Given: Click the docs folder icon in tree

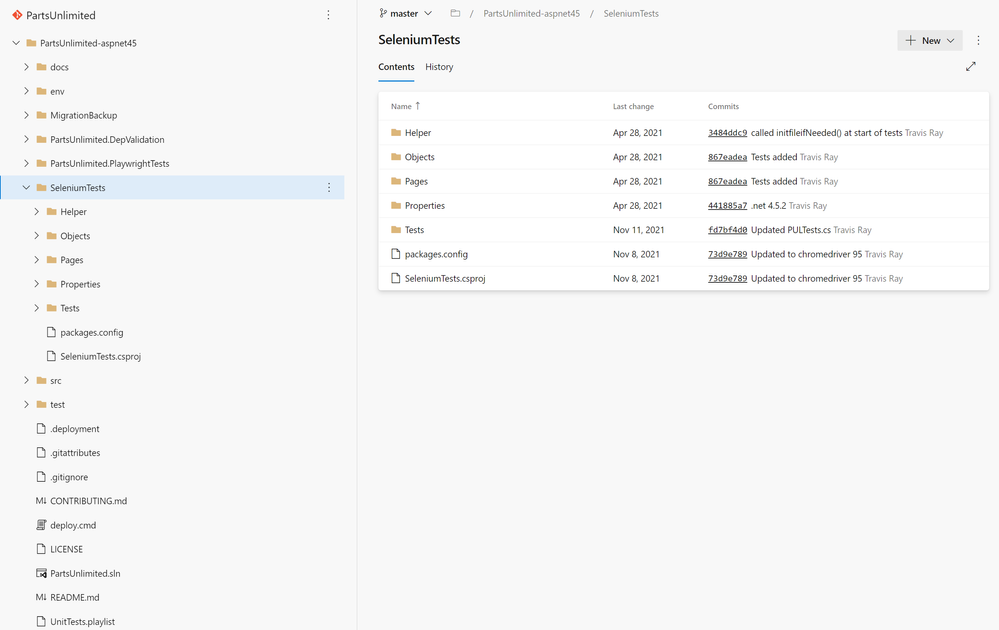Looking at the screenshot, I should (x=41, y=67).
